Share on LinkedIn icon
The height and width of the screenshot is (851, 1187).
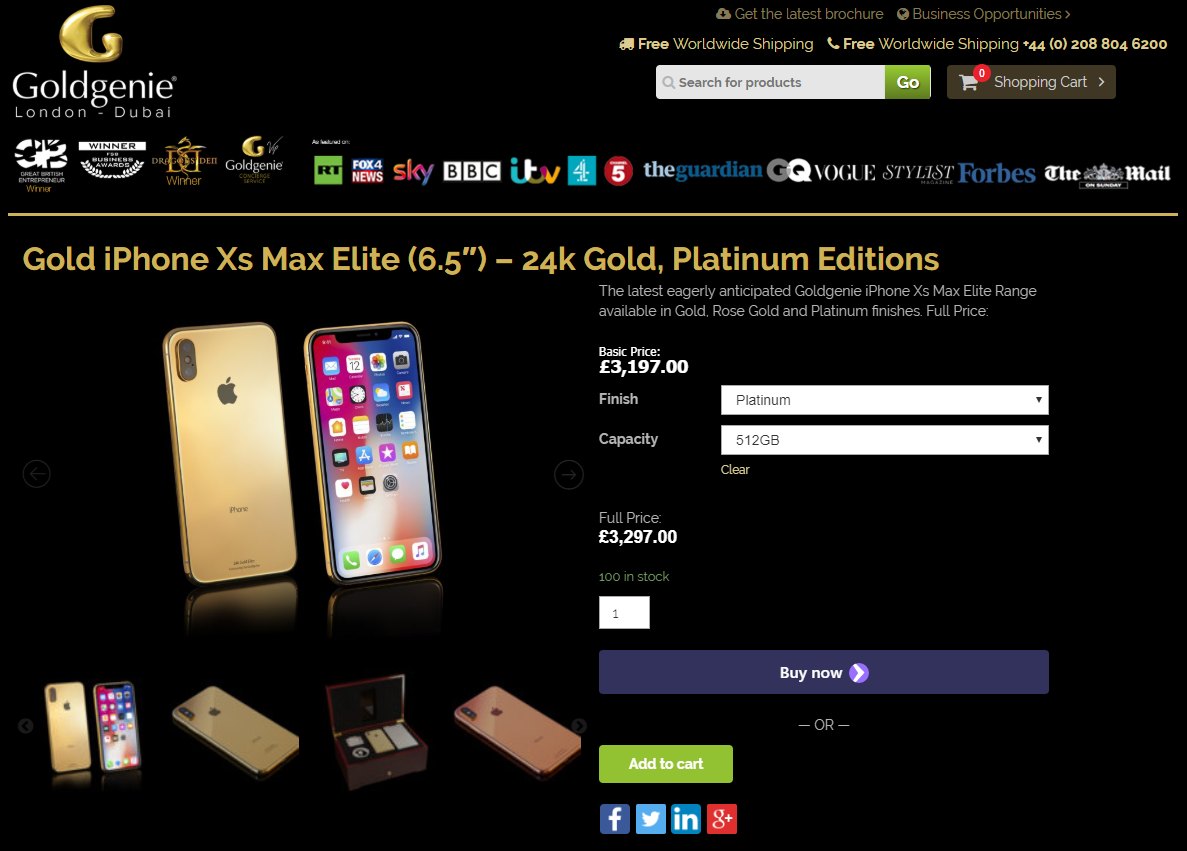point(686,818)
